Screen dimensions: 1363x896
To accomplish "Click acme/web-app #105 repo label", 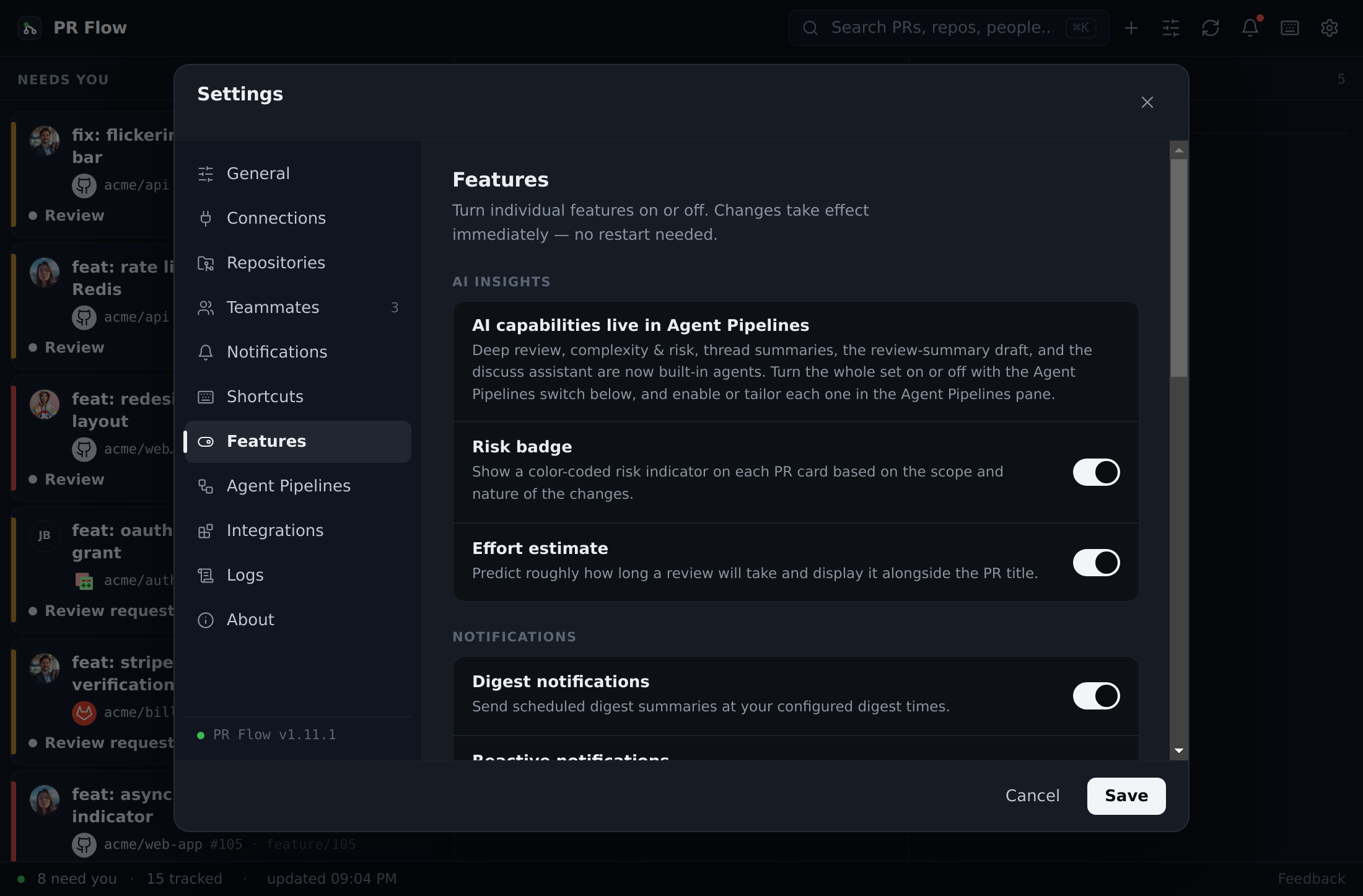I will (173, 845).
